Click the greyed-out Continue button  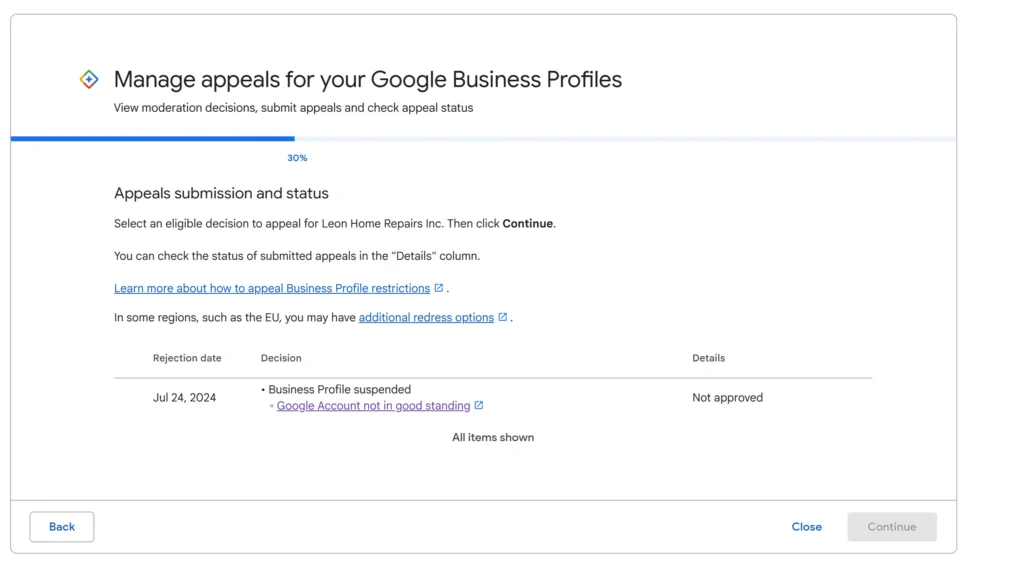891,526
